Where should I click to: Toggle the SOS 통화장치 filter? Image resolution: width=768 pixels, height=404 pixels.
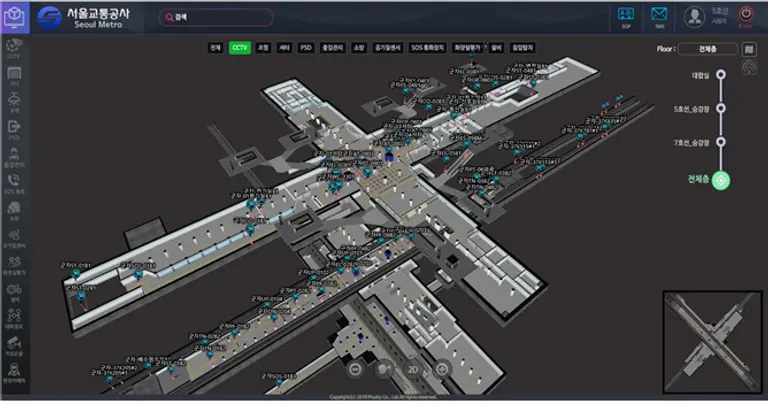click(429, 47)
